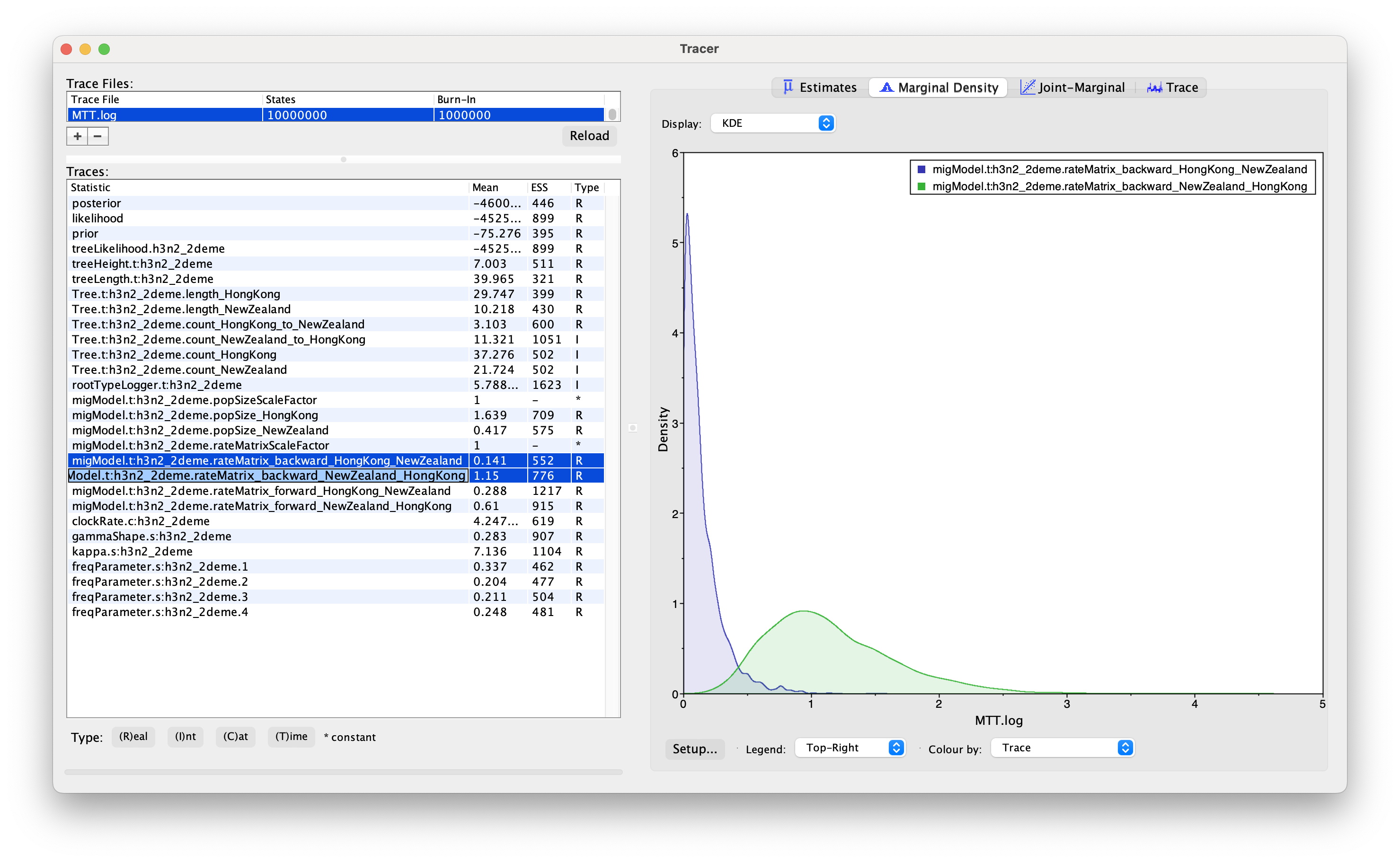The height and width of the screenshot is (863, 1400).
Task: Open the Setup... dialog
Action: [694, 749]
